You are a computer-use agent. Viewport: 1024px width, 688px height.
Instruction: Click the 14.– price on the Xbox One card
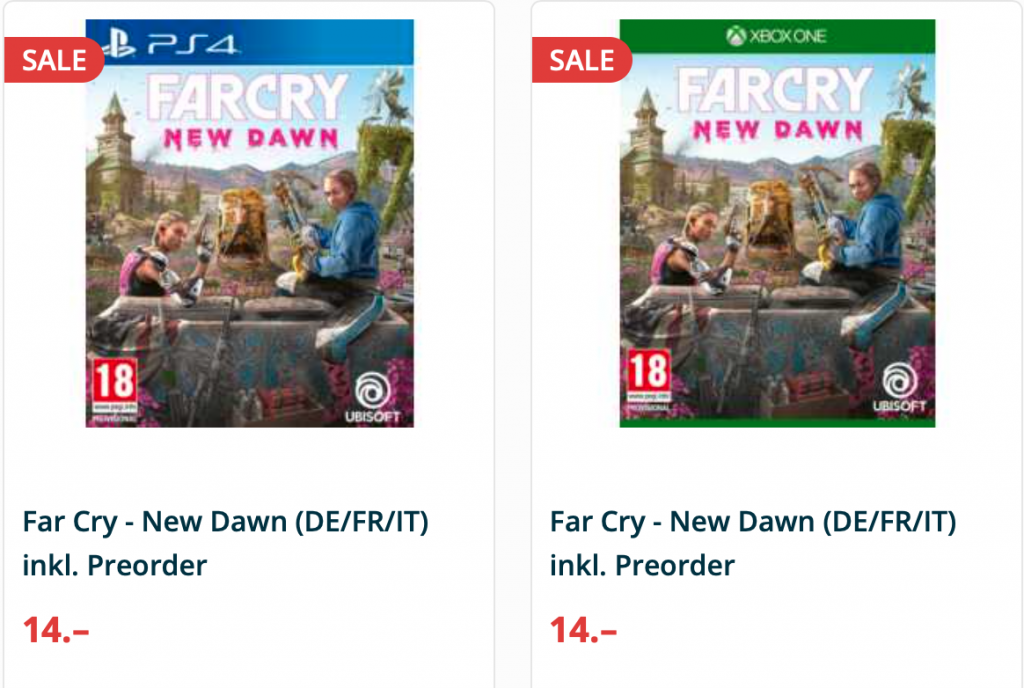(583, 631)
